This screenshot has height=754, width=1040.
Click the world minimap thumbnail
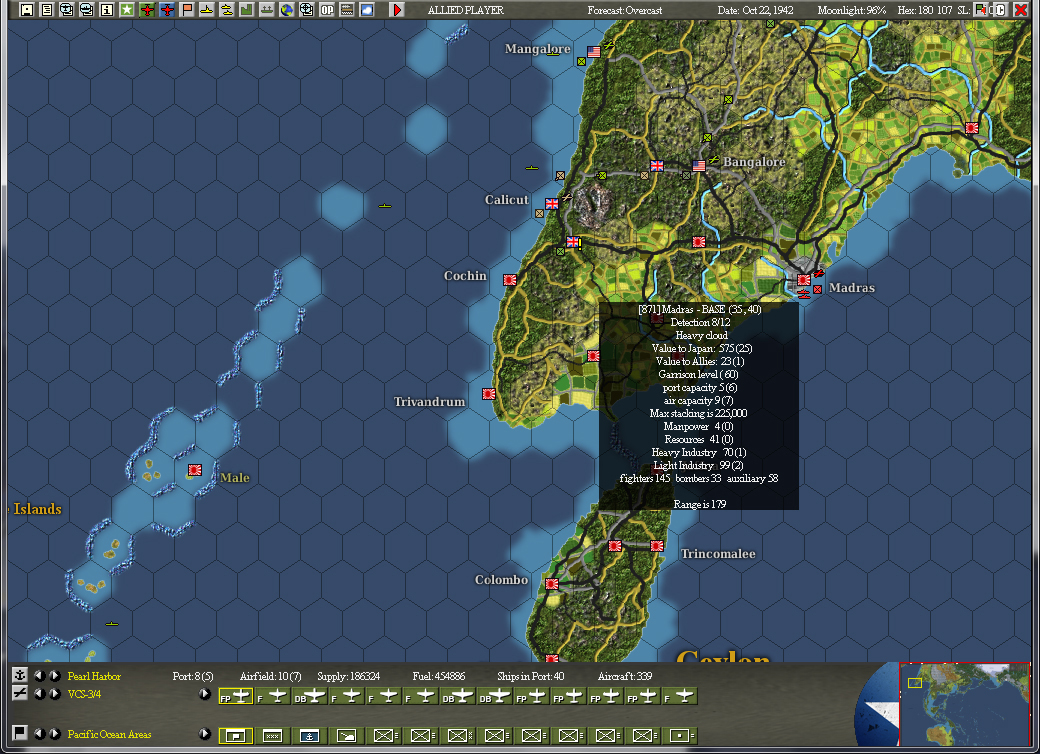pyautogui.click(x=964, y=704)
